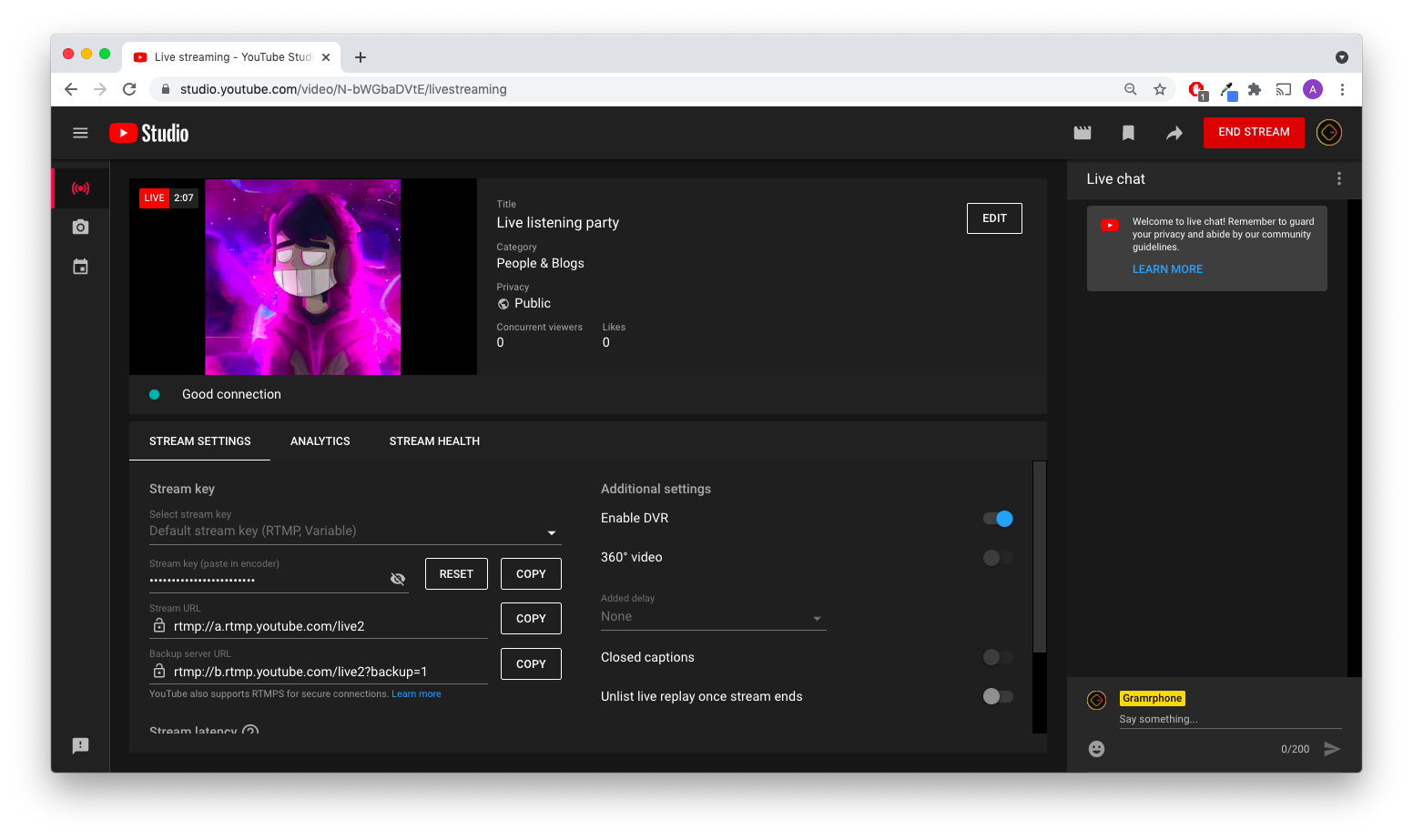Switch to the Stream Settings tab
Viewport: 1413px width, 840px height.
[x=200, y=441]
